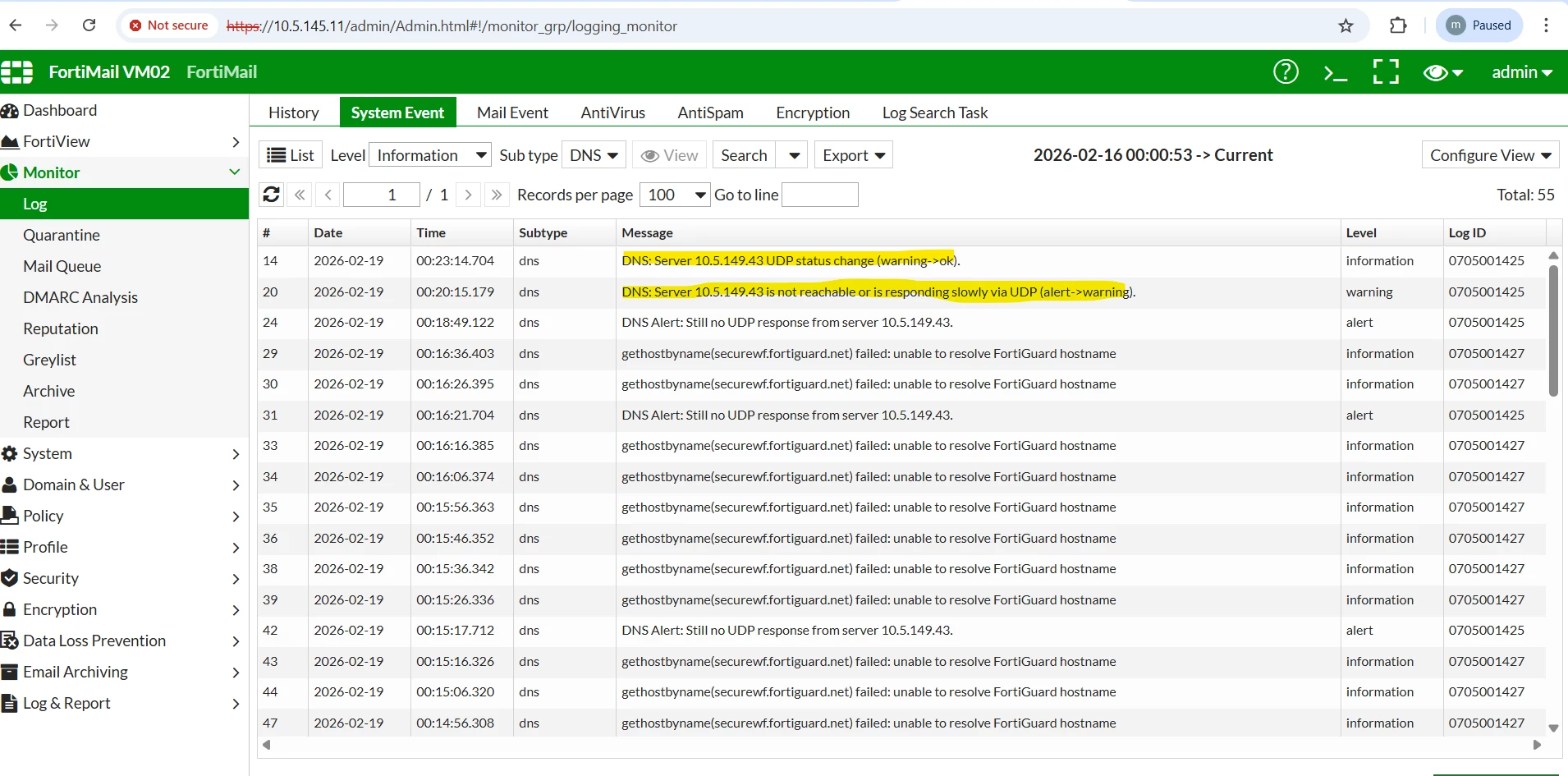The image size is (1568, 776).
Task: Go to the first page of logs
Action: [300, 195]
